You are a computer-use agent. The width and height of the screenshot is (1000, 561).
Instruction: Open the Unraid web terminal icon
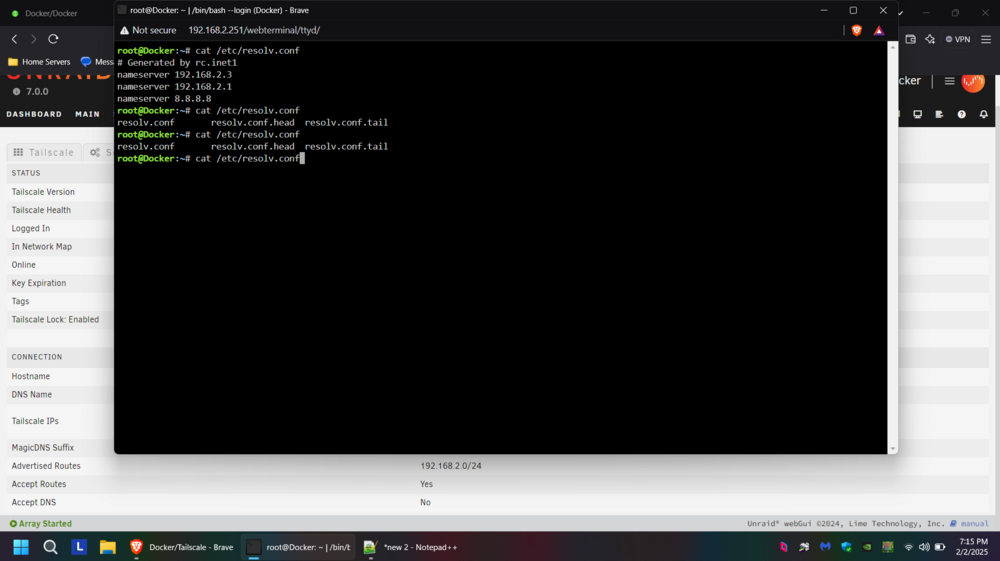click(x=918, y=114)
